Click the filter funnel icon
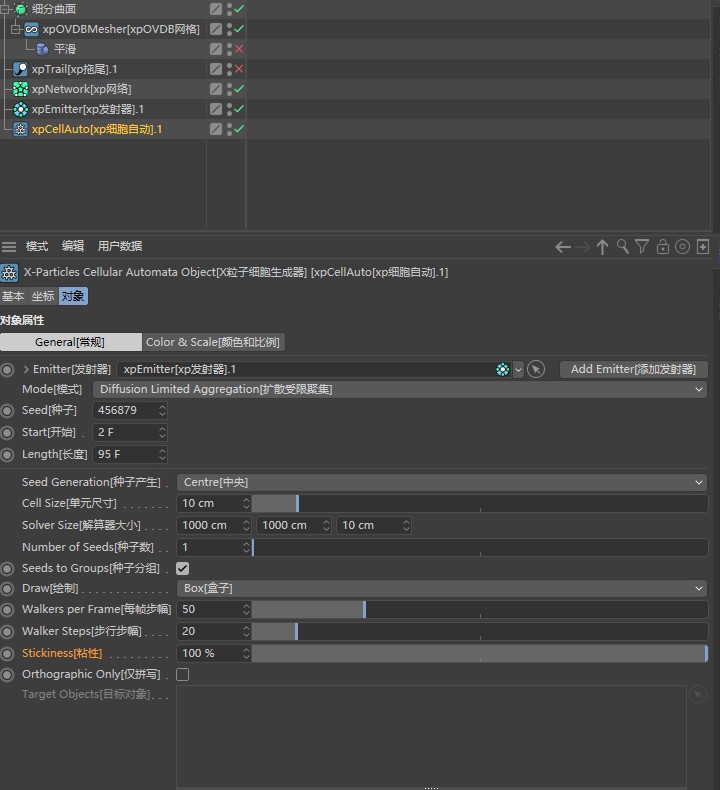720x790 pixels. 642,246
